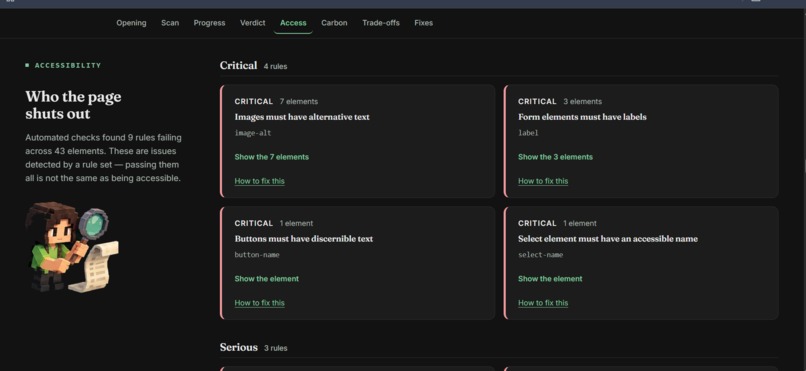Click the 3 elements count badge

(582, 101)
